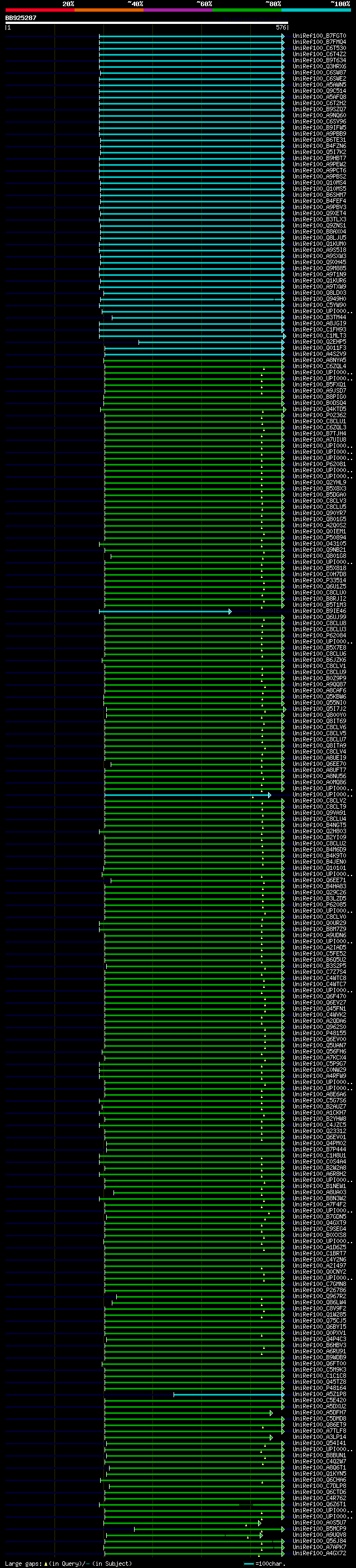Click UniRef100_A0MQ86 label
356x1568 pixels.
point(319,783)
